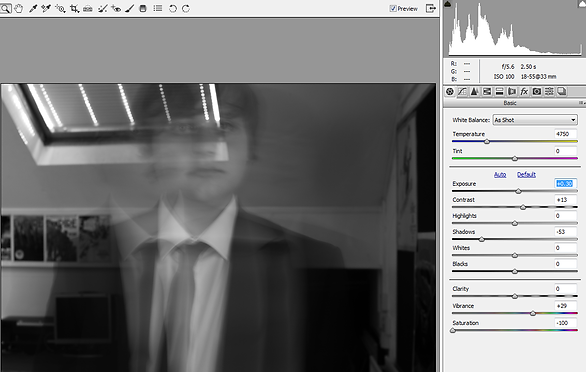Switch to the Tone Curve tab
Screen dimensions: 586x372
(x=462, y=91)
